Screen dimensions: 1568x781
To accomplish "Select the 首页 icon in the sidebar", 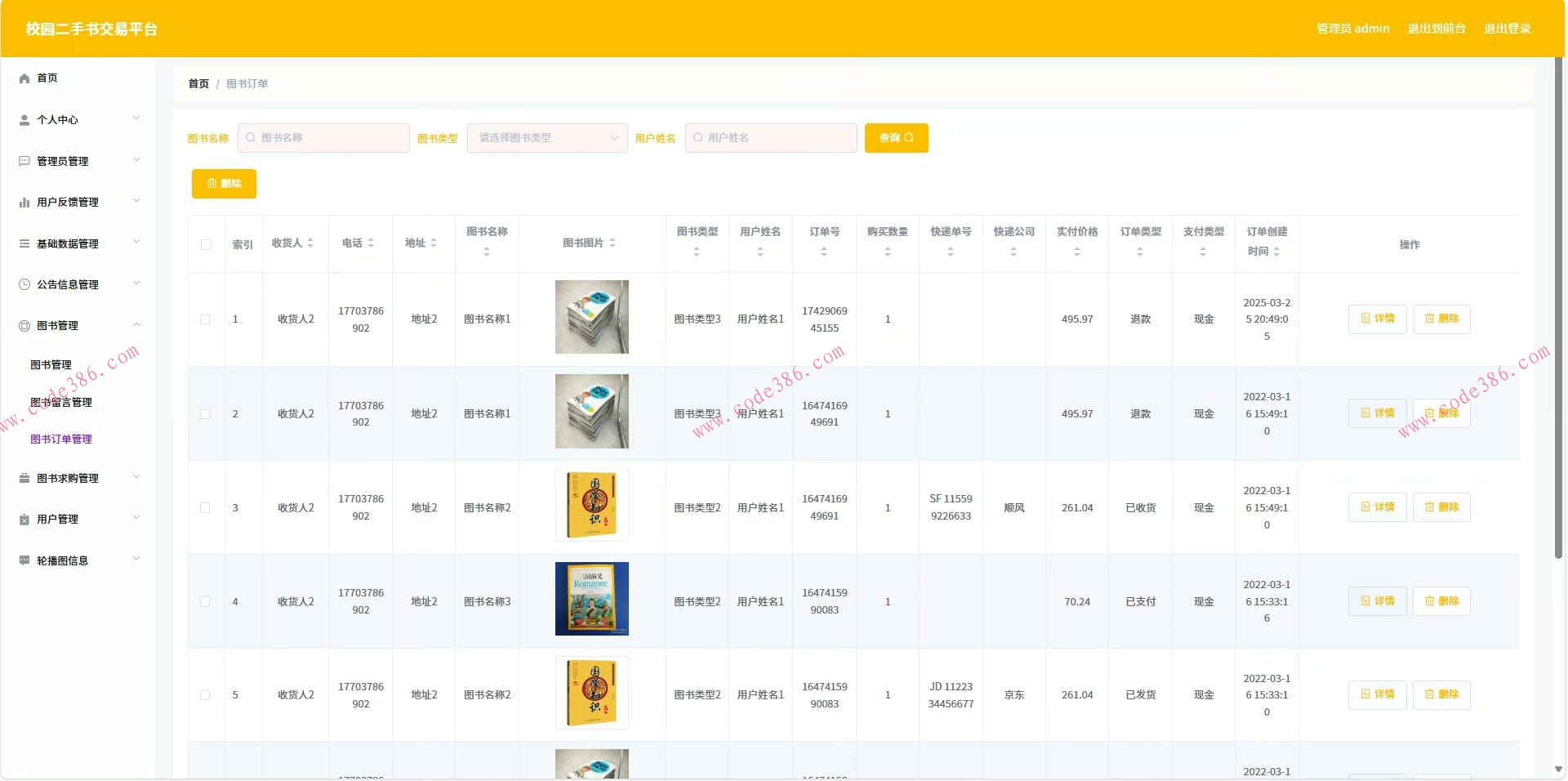I will 24,78.
